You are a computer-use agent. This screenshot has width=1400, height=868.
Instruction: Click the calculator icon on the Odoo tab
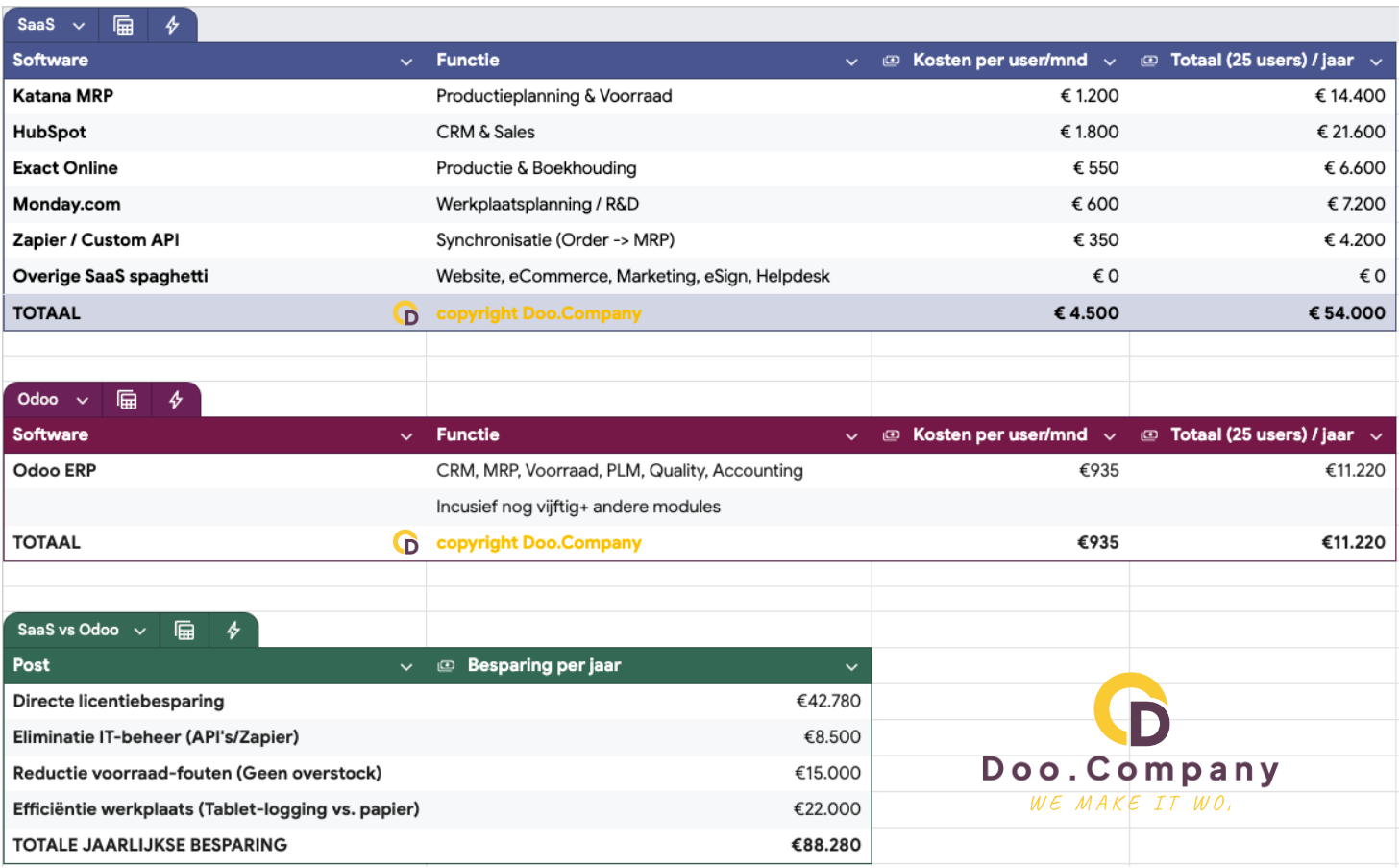127,399
